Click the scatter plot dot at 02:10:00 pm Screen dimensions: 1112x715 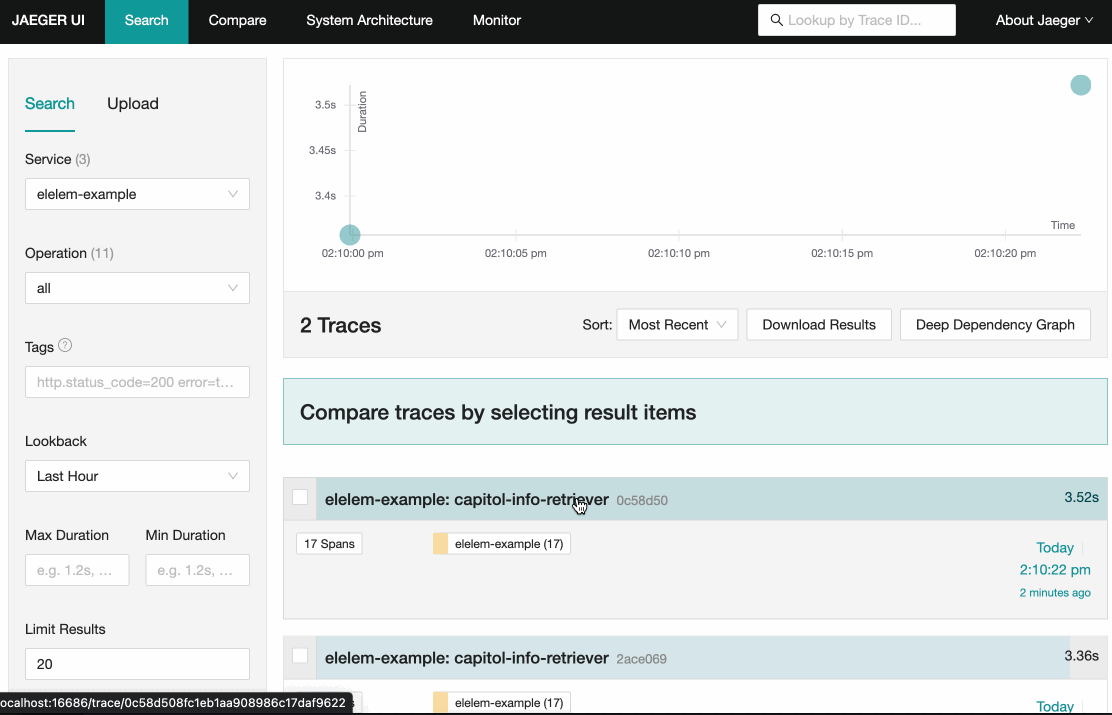click(x=350, y=235)
